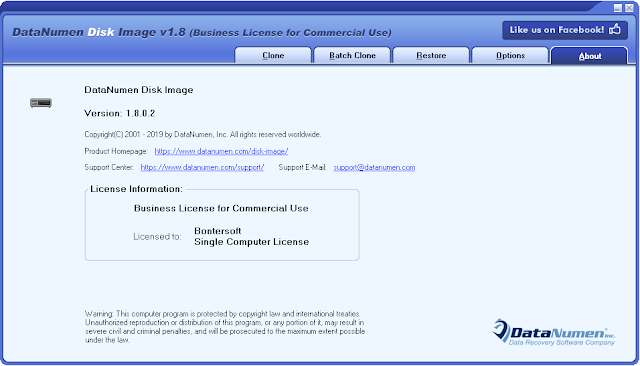Click the 'Business License for Commercial Use' license text
Viewport: 640px width, 366px height.
tap(221, 208)
